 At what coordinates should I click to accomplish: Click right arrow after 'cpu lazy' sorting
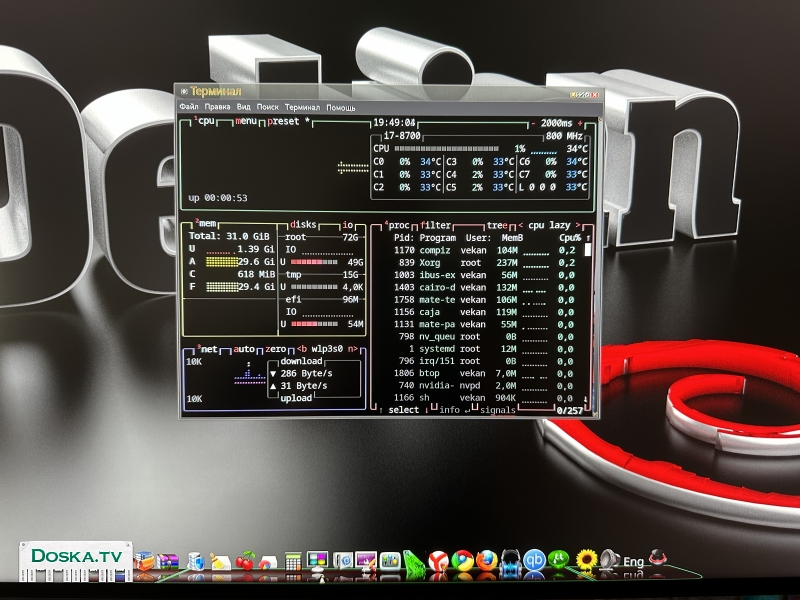(x=577, y=225)
